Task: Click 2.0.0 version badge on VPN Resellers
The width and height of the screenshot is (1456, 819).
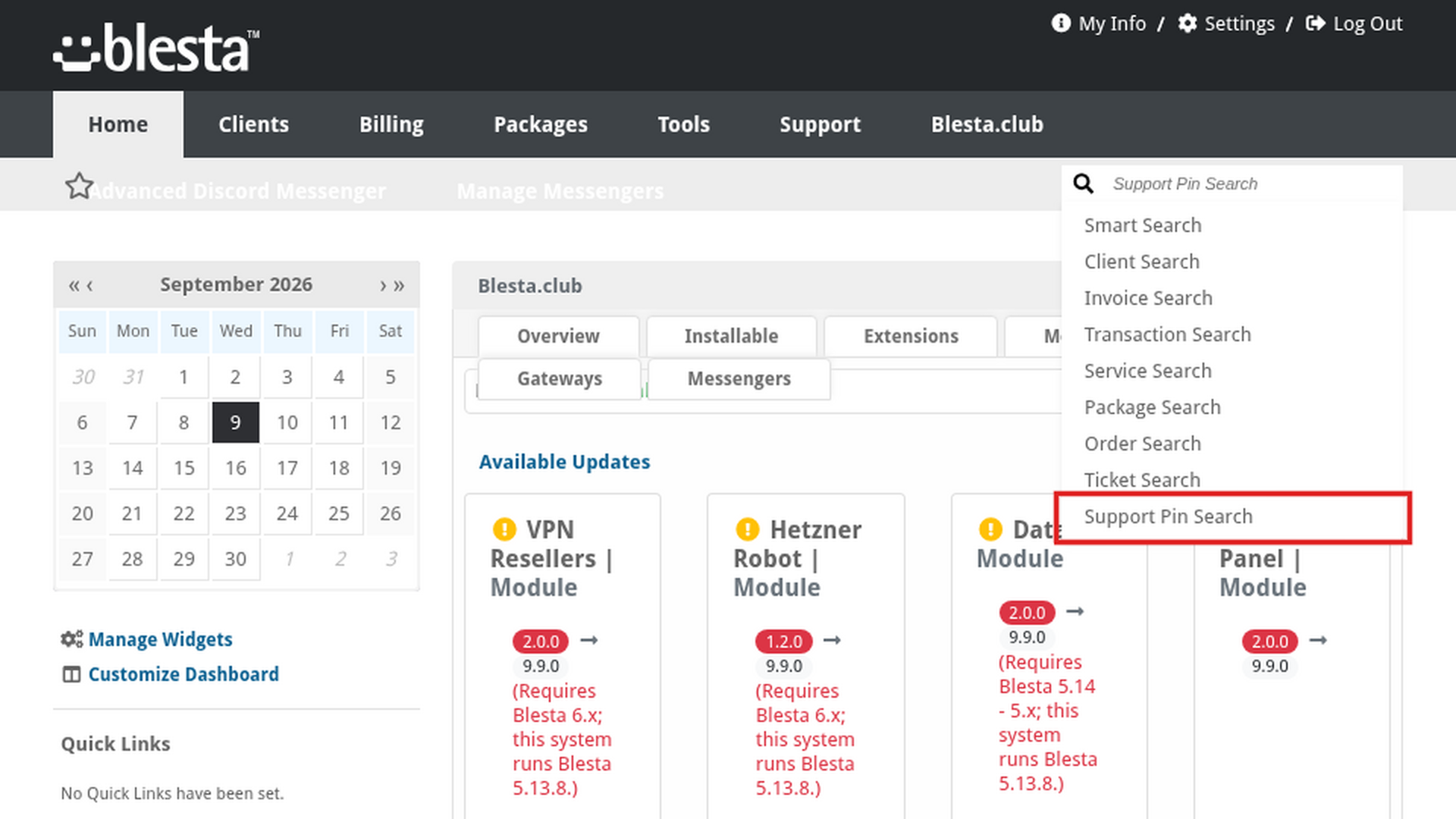Action: pos(541,642)
